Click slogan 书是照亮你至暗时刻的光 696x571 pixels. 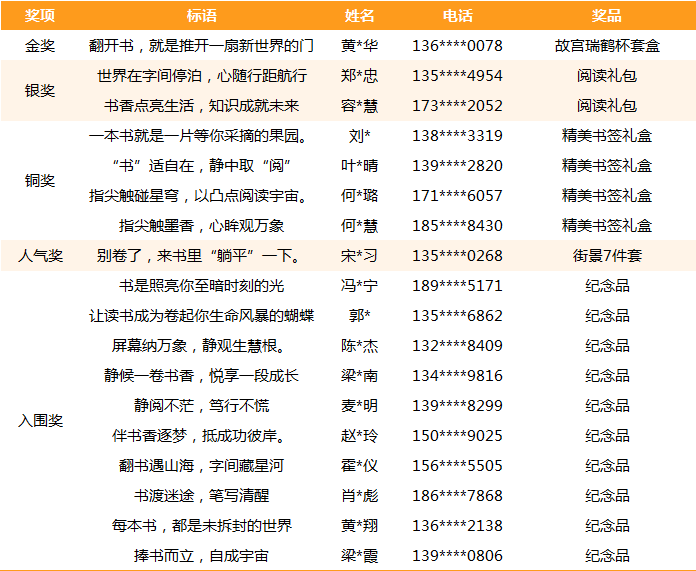tap(202, 286)
